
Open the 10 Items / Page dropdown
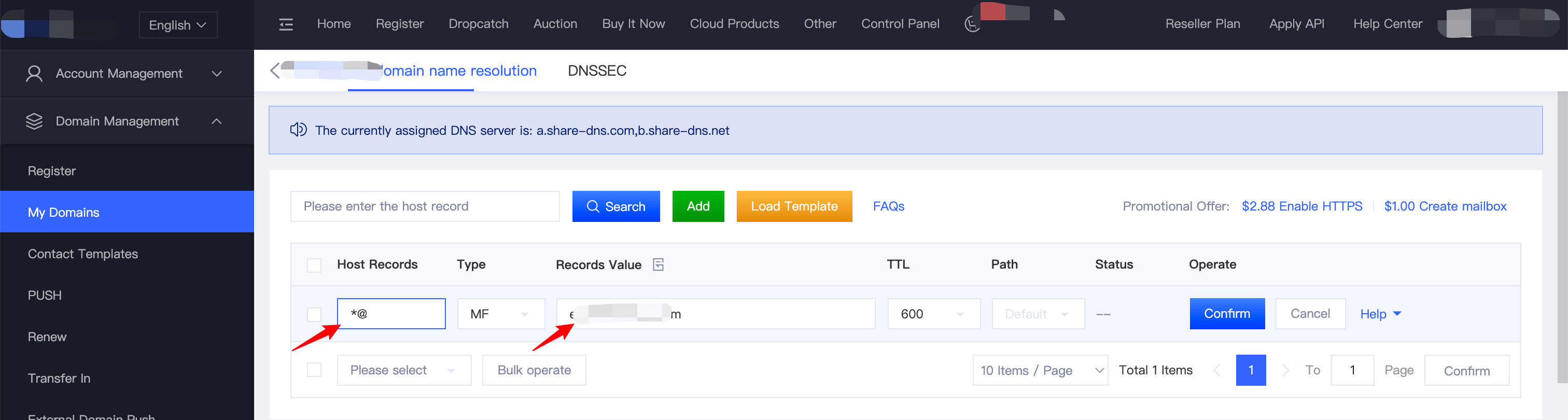(1040, 370)
